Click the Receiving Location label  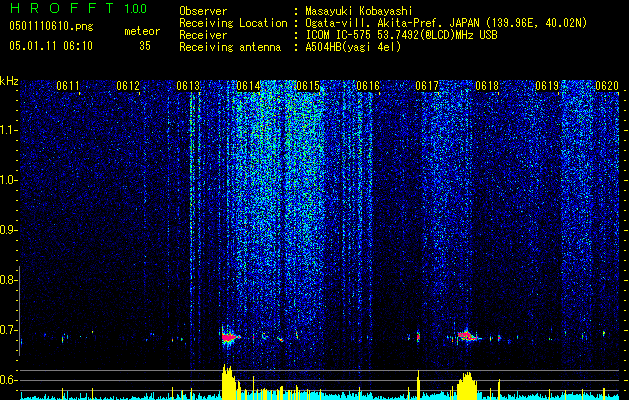(233, 23)
